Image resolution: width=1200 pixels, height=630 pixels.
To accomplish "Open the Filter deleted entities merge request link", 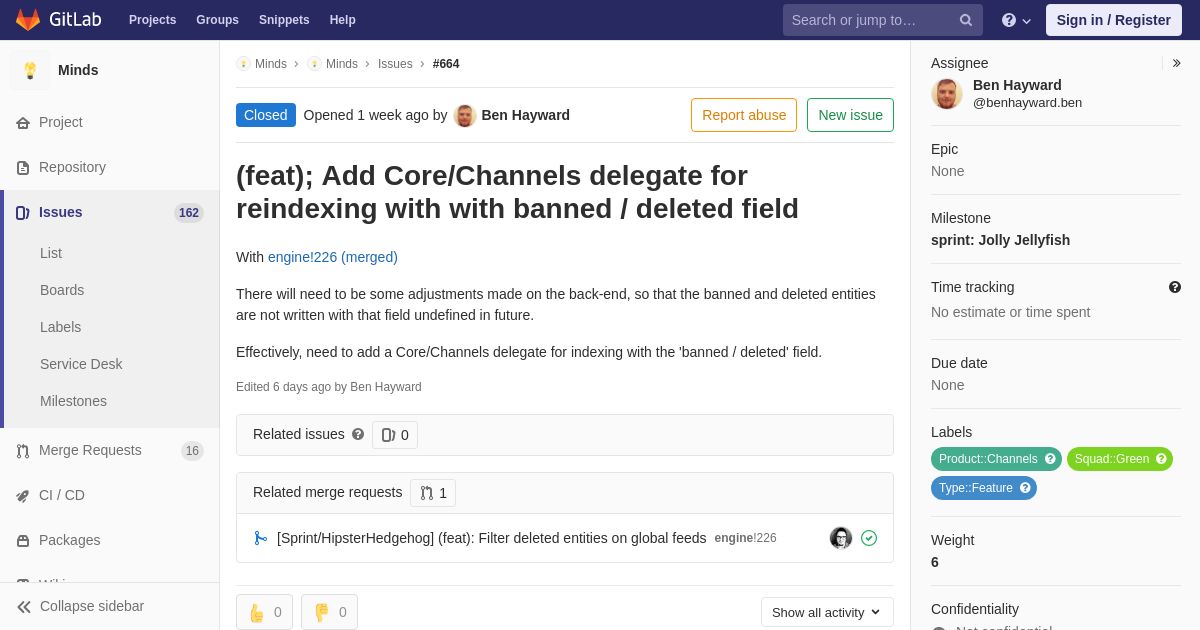I will 492,538.
